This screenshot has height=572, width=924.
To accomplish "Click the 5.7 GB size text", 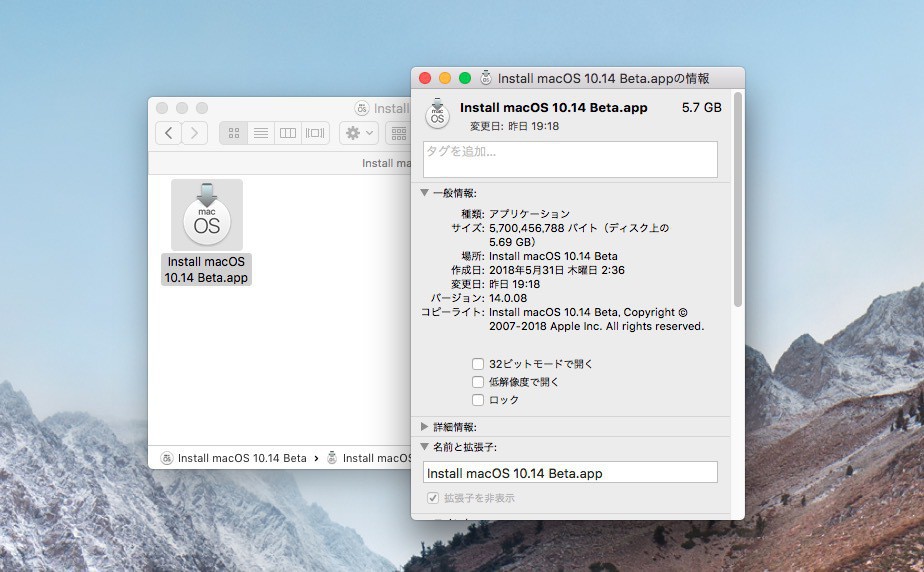I will click(x=701, y=108).
